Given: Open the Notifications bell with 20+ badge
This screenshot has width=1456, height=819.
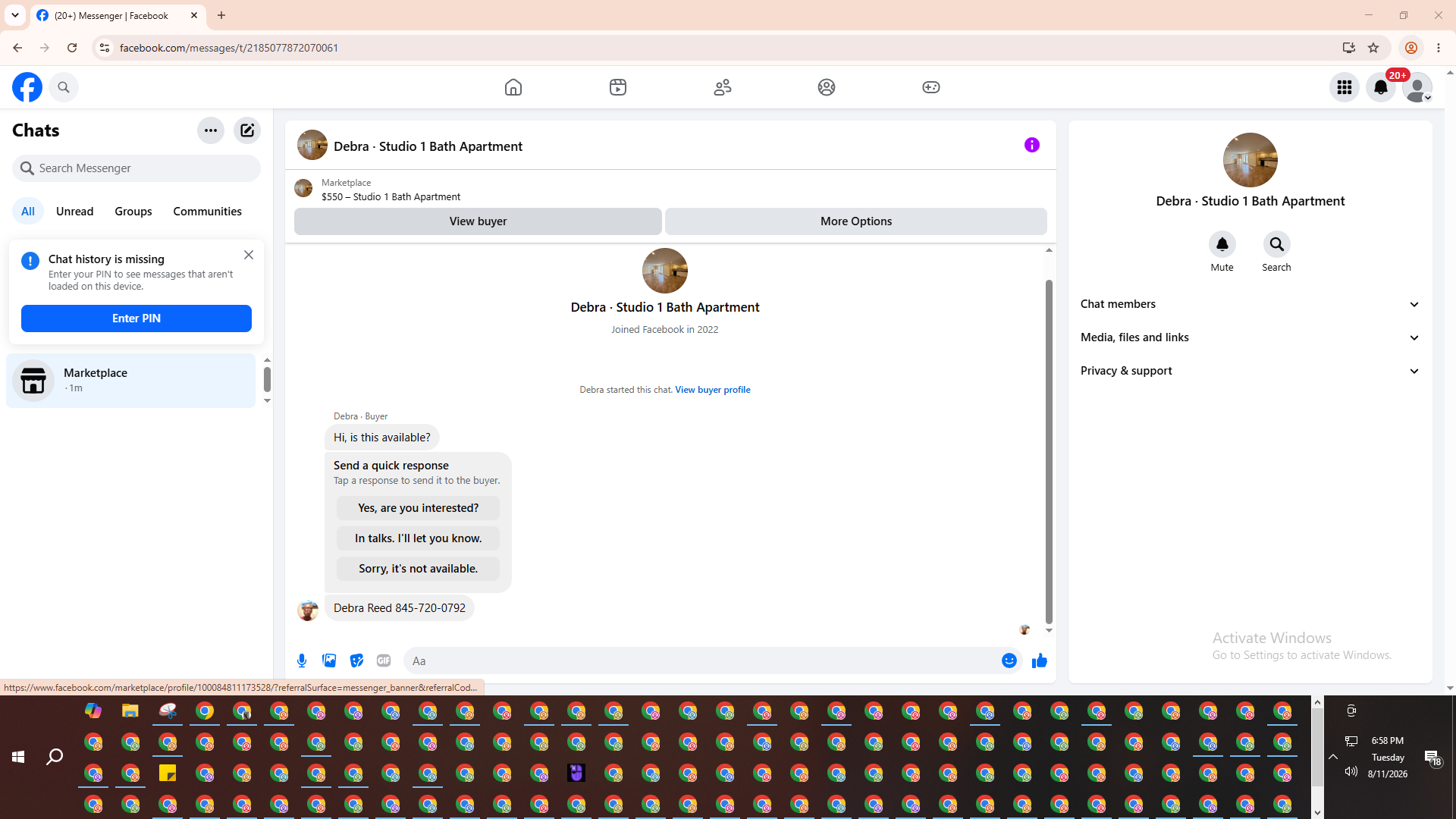Looking at the screenshot, I should [1381, 87].
